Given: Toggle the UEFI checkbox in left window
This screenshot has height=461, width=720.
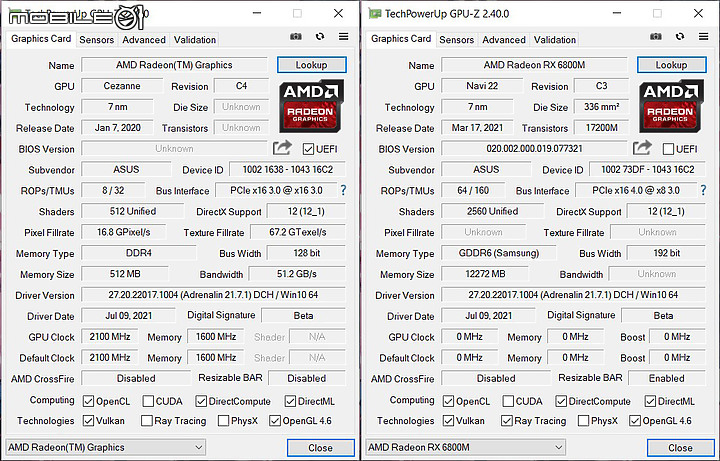Looking at the screenshot, I should [x=308, y=149].
